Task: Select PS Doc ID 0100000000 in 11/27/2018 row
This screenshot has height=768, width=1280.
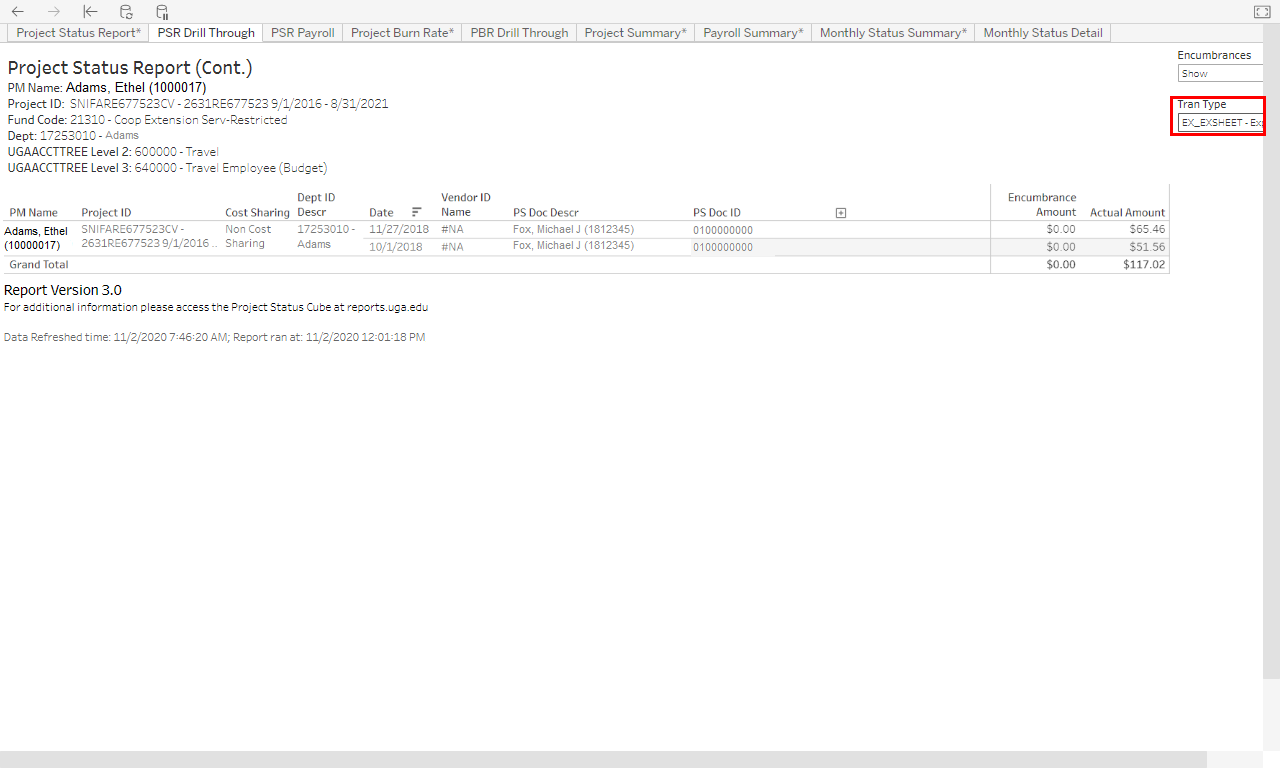Action: (x=723, y=230)
